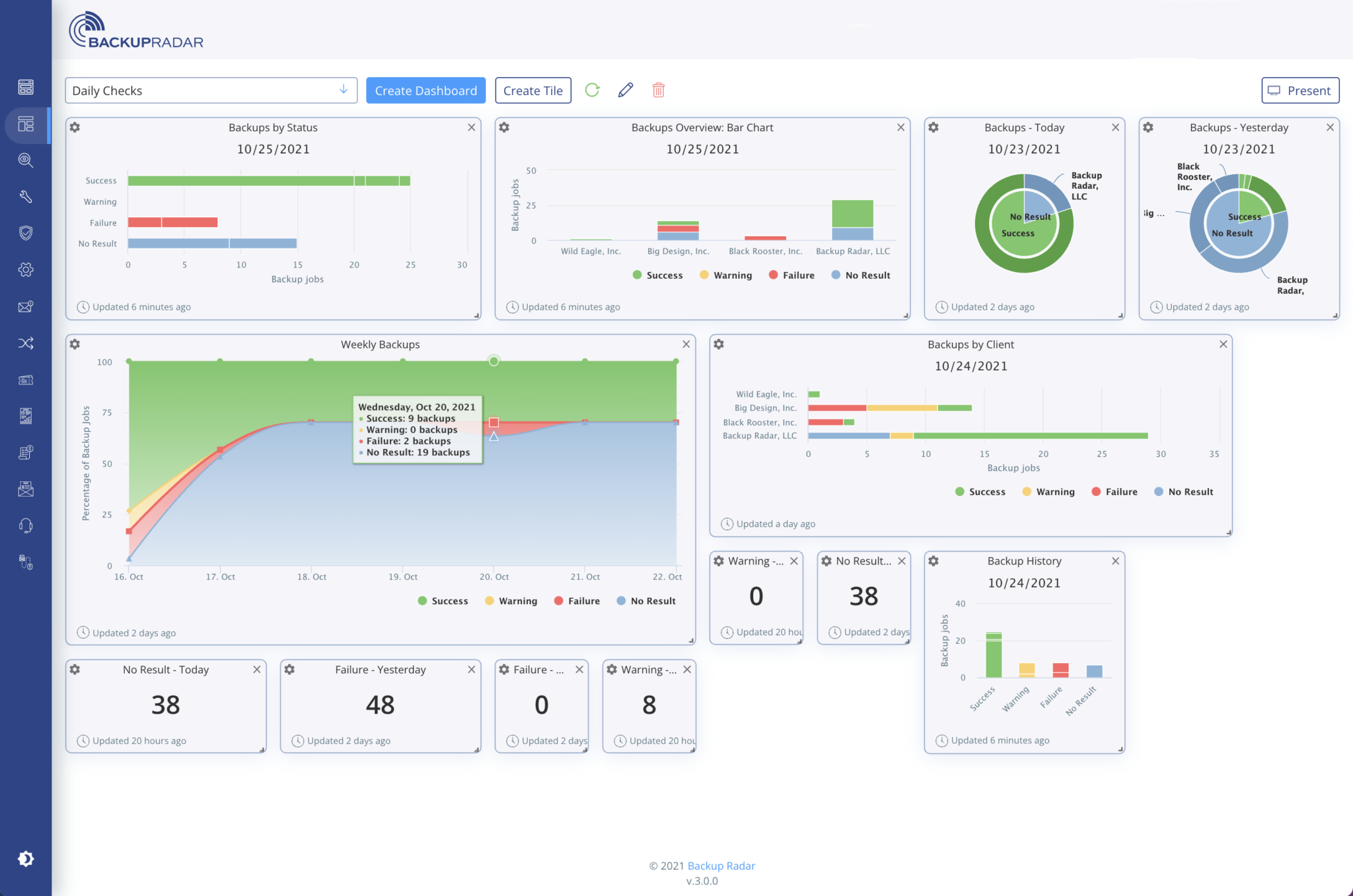
Task: Open the magnifier eye audit icon
Action: tap(26, 160)
